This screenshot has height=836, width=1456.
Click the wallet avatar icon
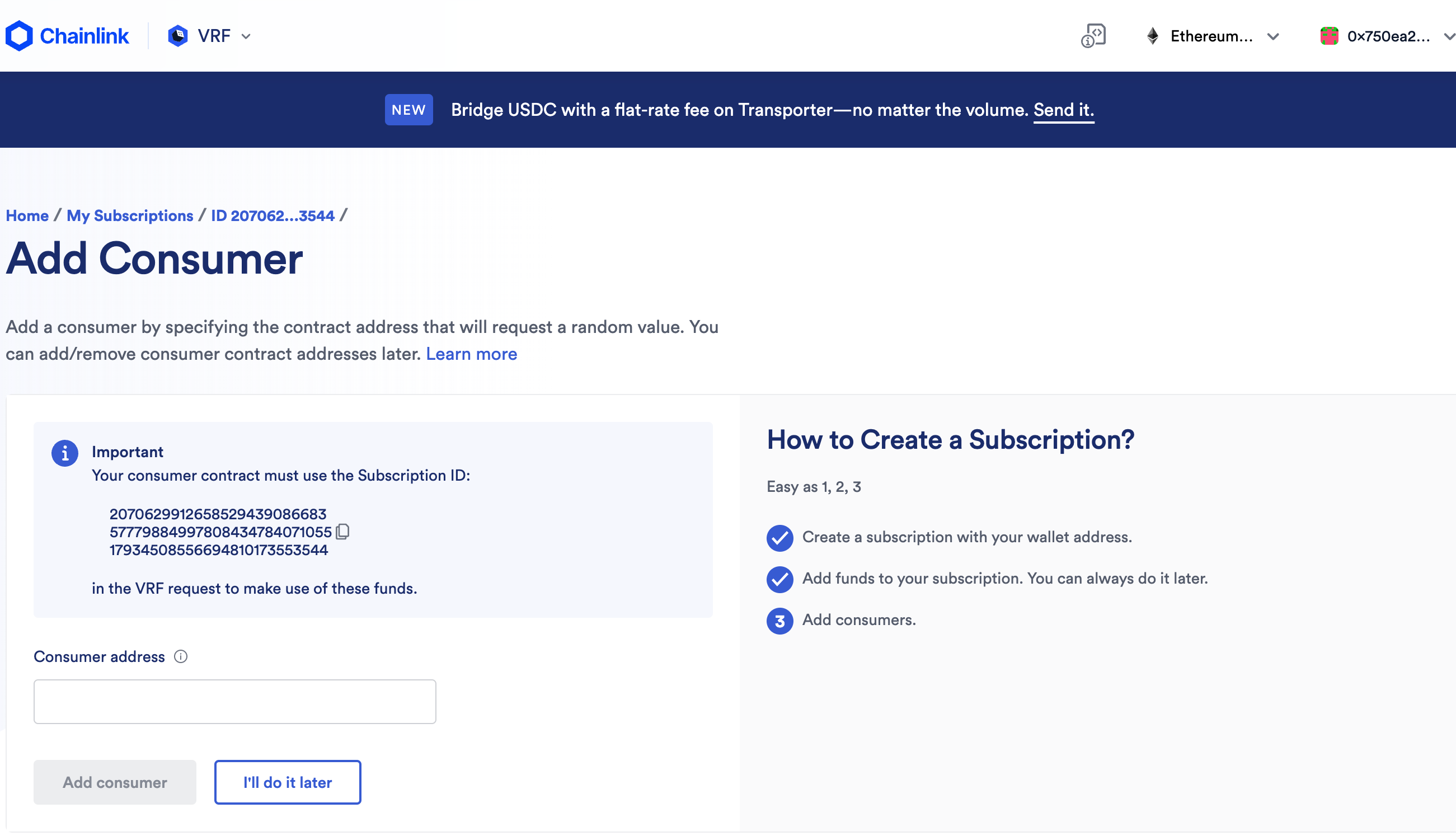point(1329,36)
